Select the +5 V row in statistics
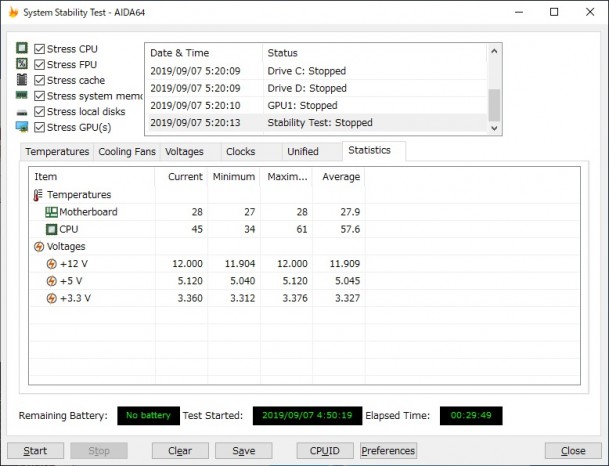 tap(74, 281)
